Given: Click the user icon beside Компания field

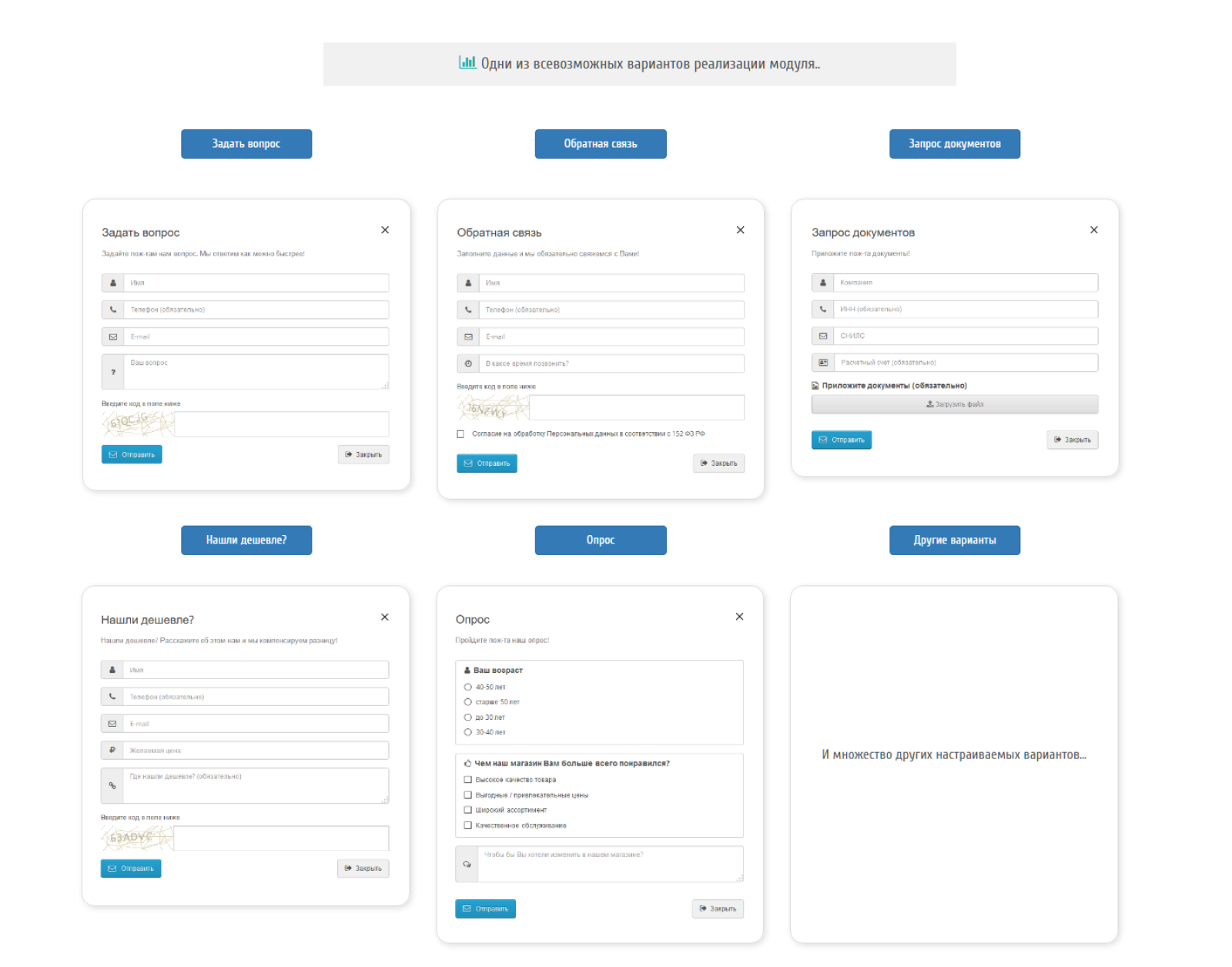Looking at the screenshot, I should pyautogui.click(x=823, y=283).
